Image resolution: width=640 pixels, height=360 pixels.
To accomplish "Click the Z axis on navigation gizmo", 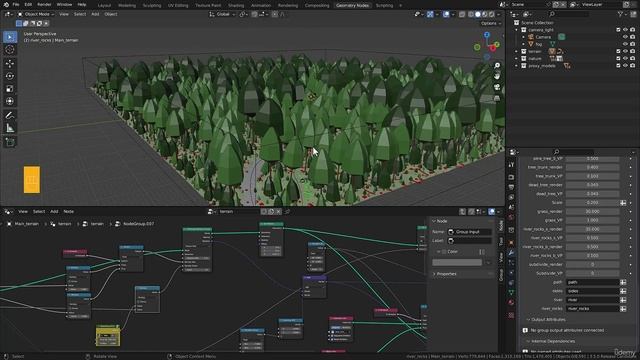I will tap(487, 35).
